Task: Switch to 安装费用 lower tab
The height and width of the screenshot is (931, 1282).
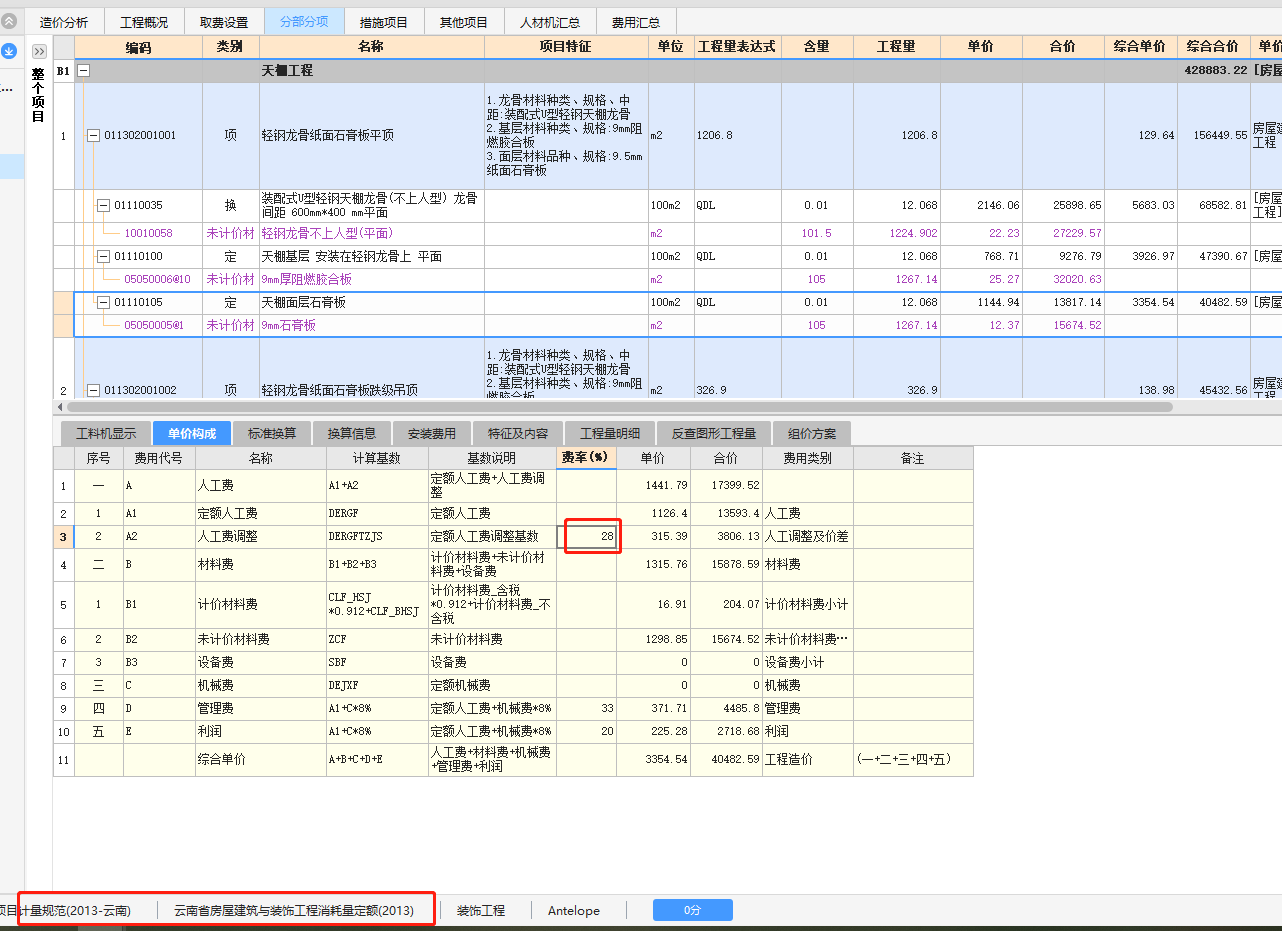Action: (432, 433)
